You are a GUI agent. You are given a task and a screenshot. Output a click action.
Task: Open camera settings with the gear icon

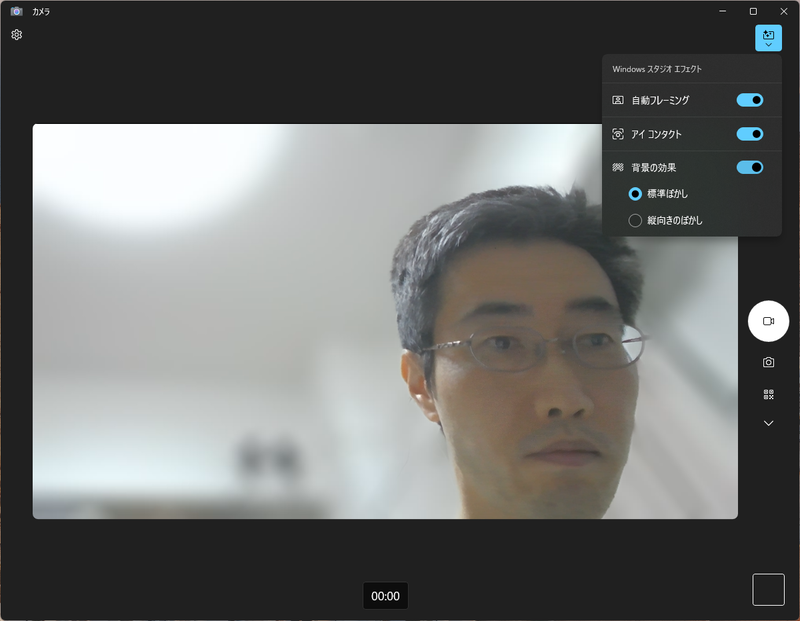coord(16,35)
